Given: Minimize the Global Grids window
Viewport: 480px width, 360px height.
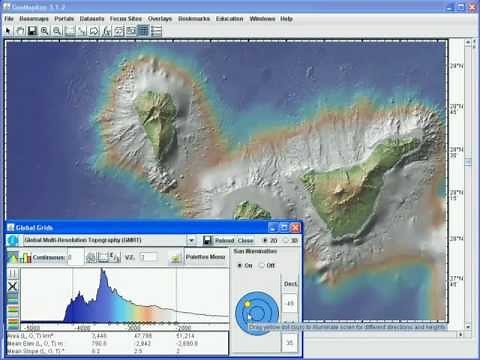Looking at the screenshot, I should click(x=273, y=228).
